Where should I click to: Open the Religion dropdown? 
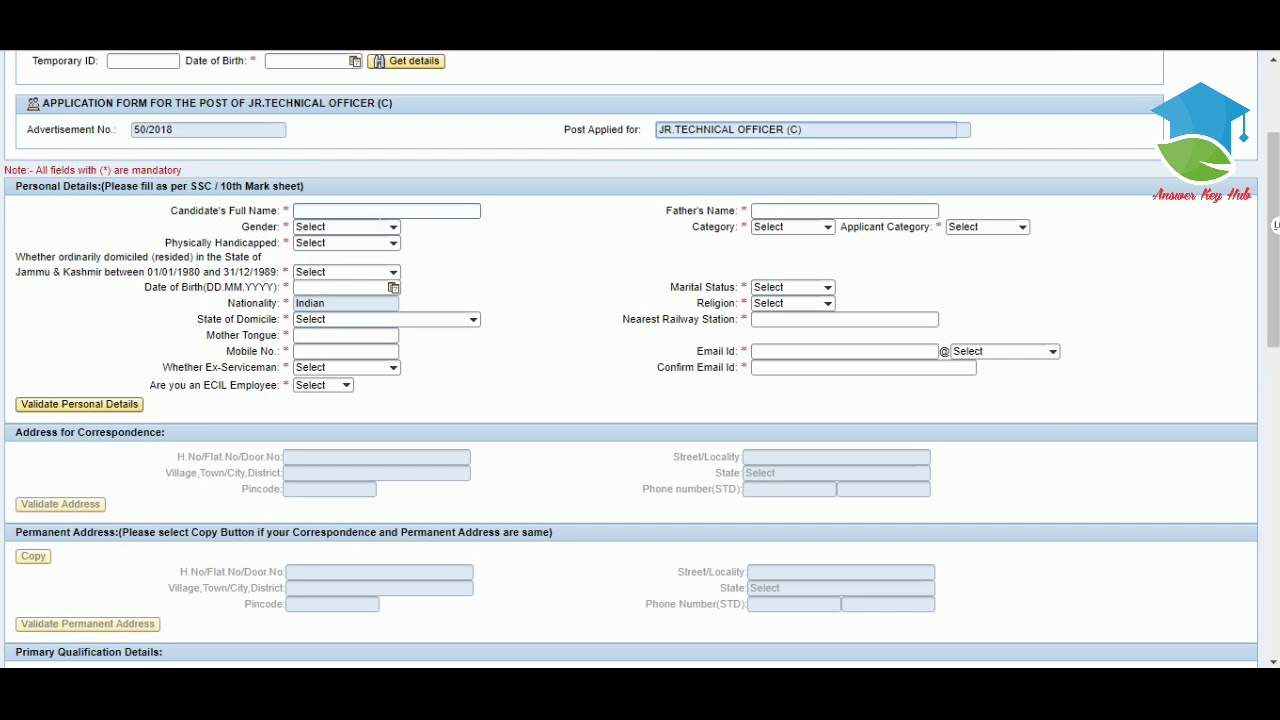[x=792, y=304]
